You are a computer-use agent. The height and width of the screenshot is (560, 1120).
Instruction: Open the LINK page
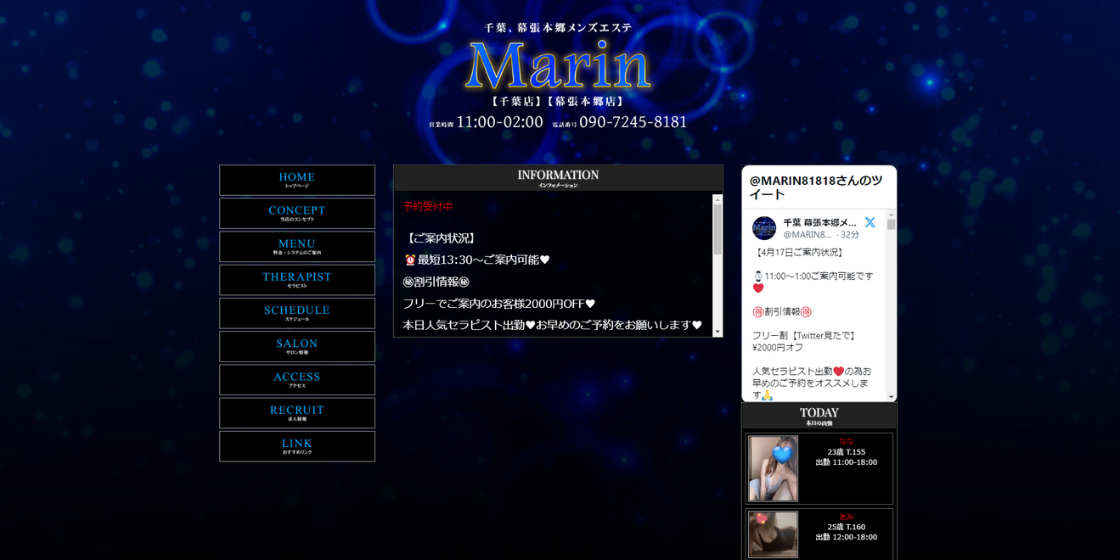click(x=297, y=446)
